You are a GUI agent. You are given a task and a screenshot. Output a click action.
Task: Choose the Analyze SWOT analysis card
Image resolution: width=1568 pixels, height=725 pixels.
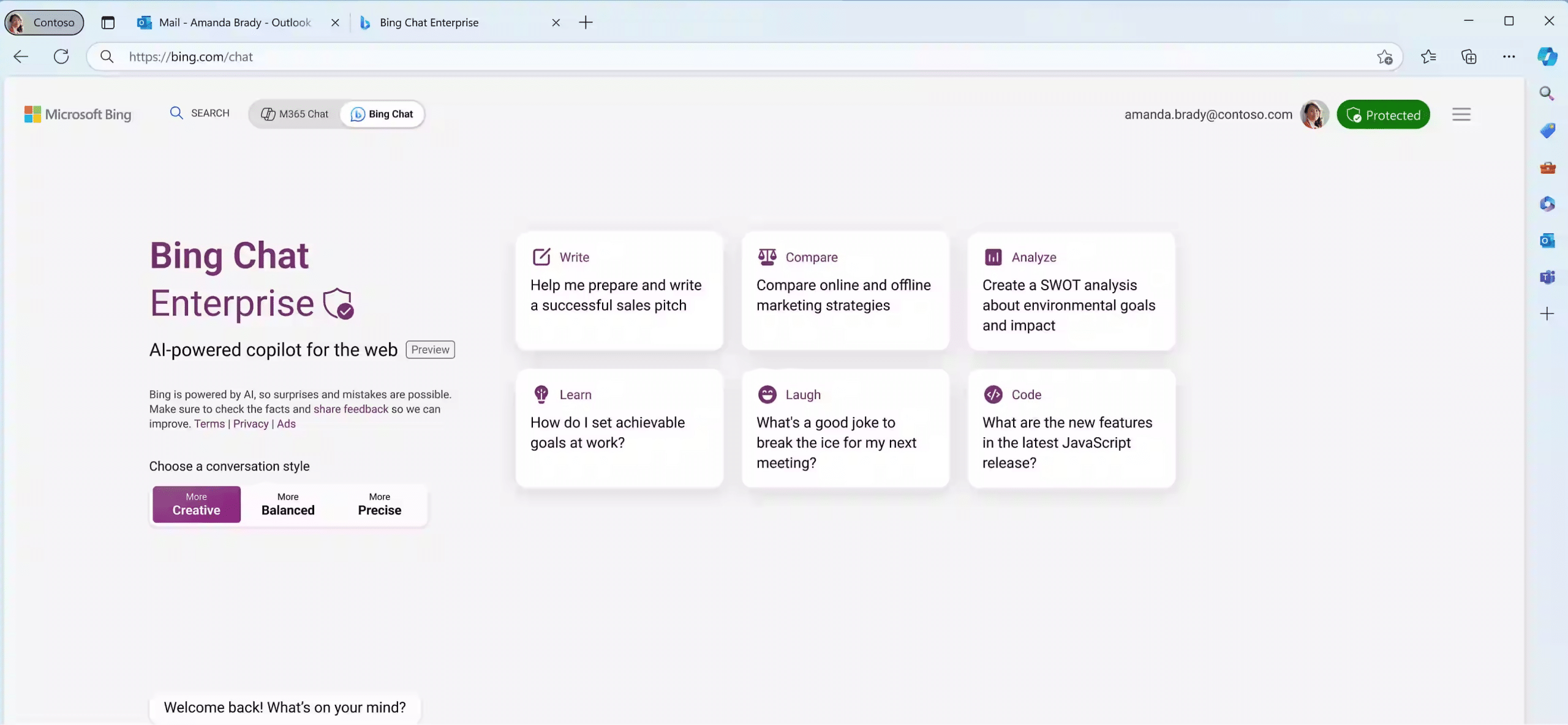(x=1071, y=291)
